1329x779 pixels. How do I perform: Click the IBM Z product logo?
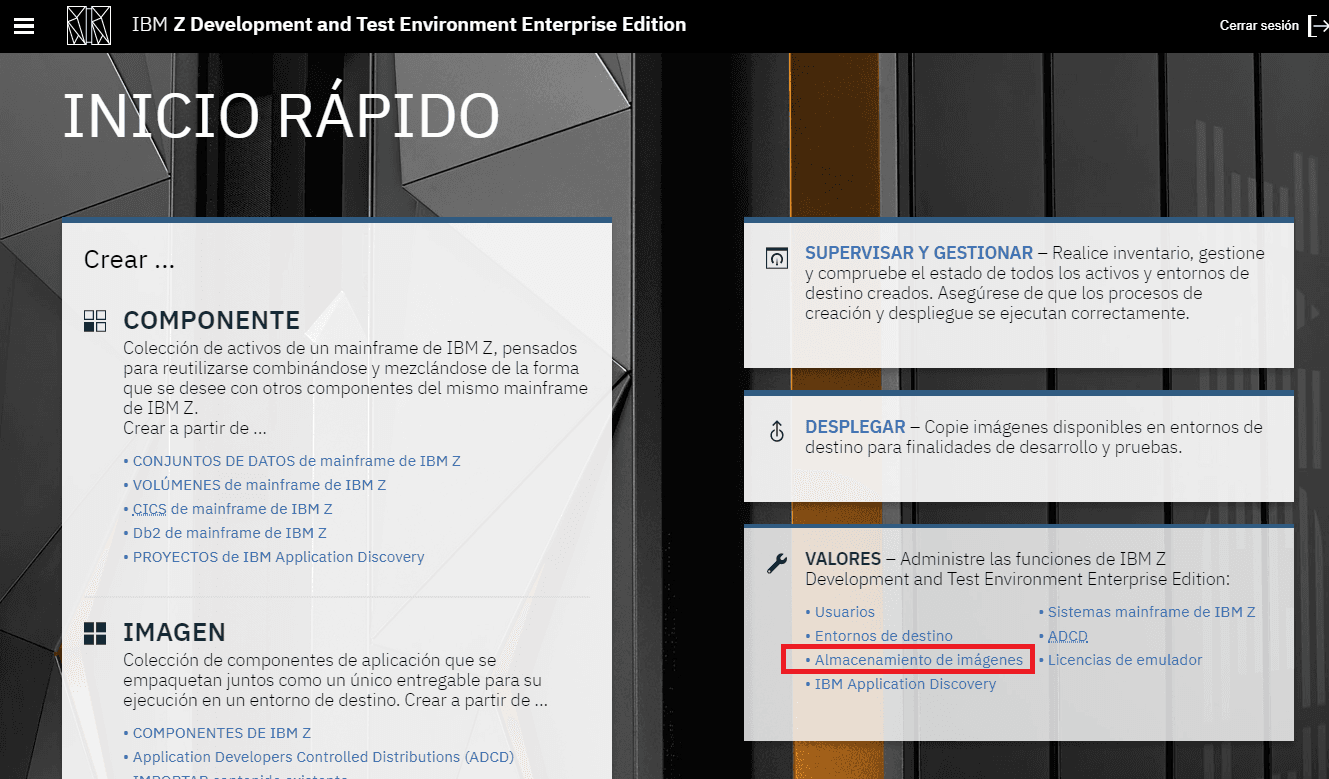tap(88, 26)
